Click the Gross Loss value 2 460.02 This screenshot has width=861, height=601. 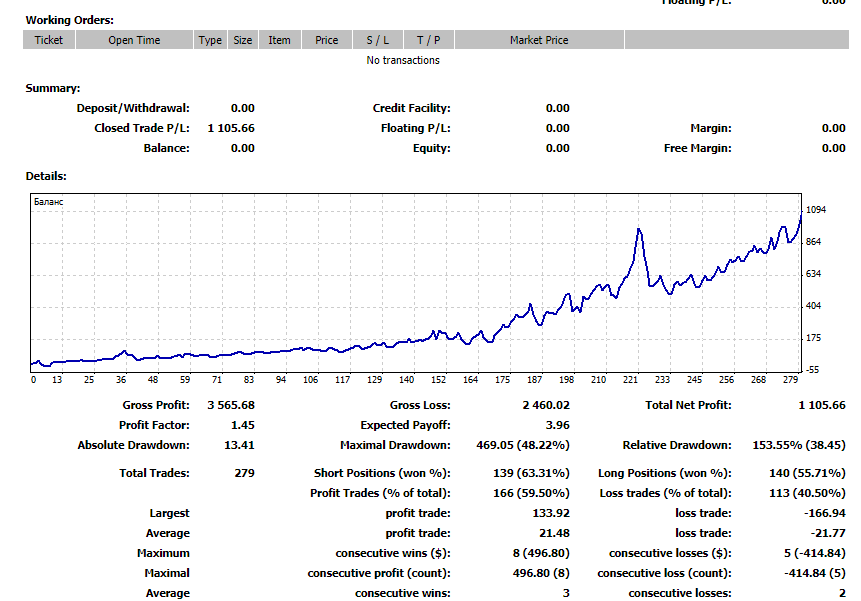click(546, 405)
